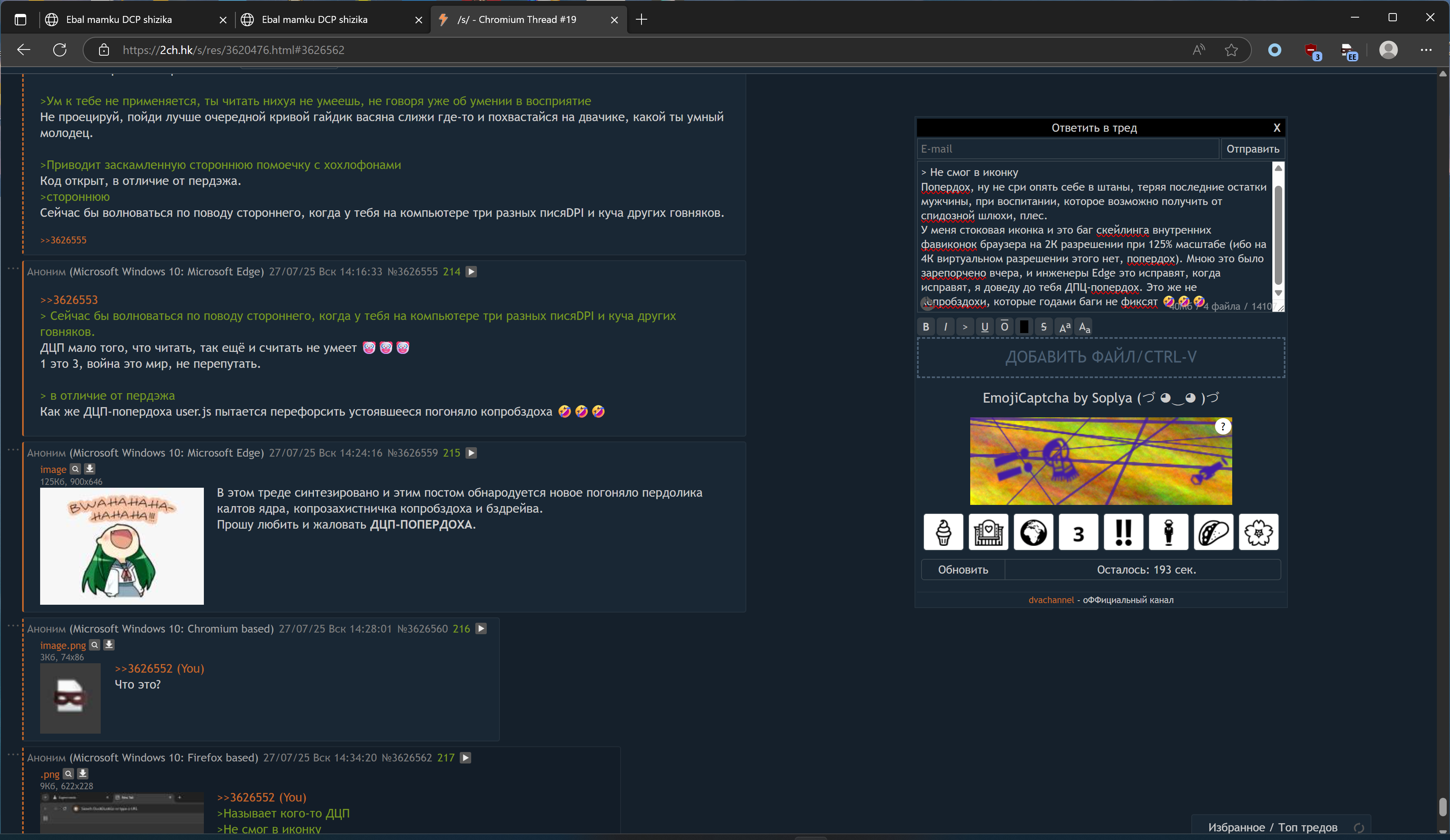Click Обновить to refresh captcha
This screenshot has height=840, width=1450.
pyautogui.click(x=962, y=569)
